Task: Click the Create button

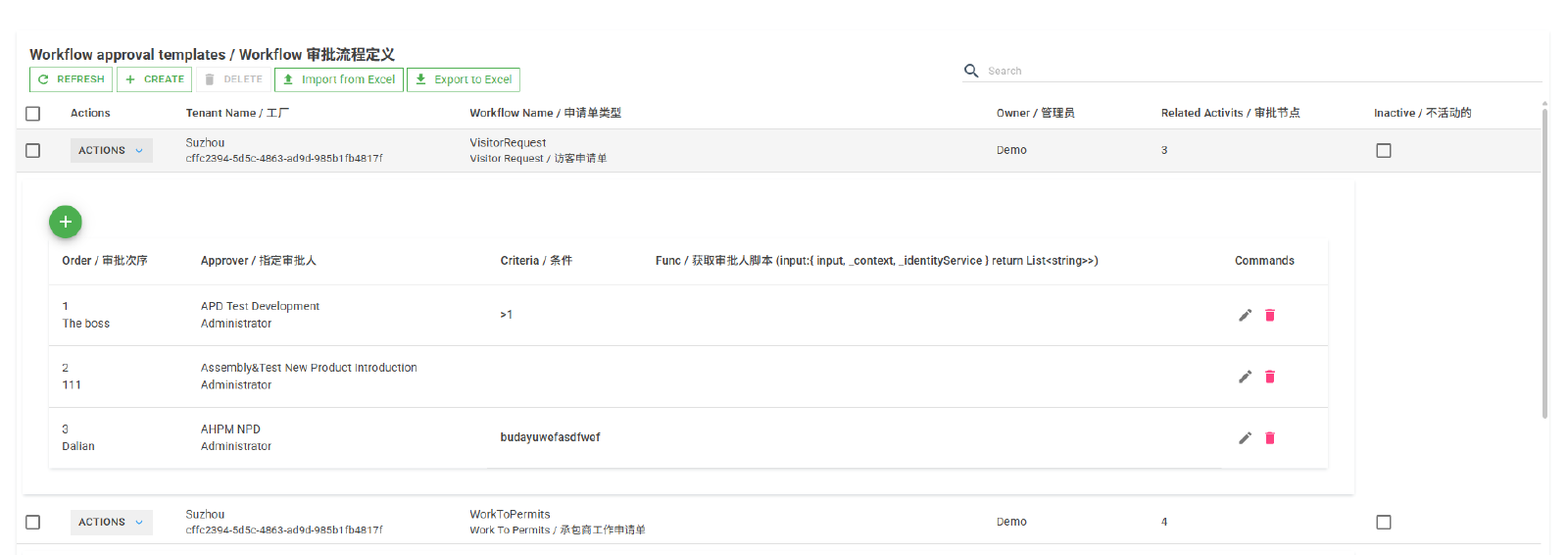Action: click(155, 79)
